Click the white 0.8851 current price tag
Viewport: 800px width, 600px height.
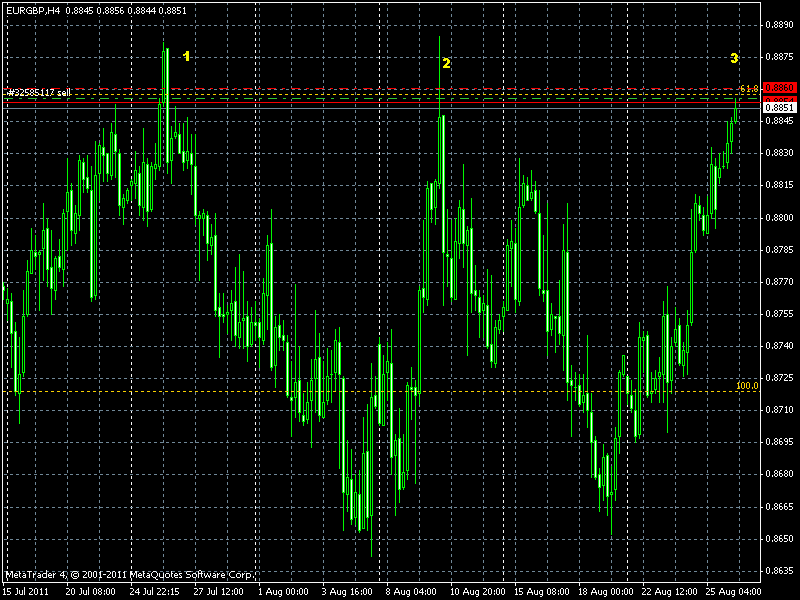[780, 107]
